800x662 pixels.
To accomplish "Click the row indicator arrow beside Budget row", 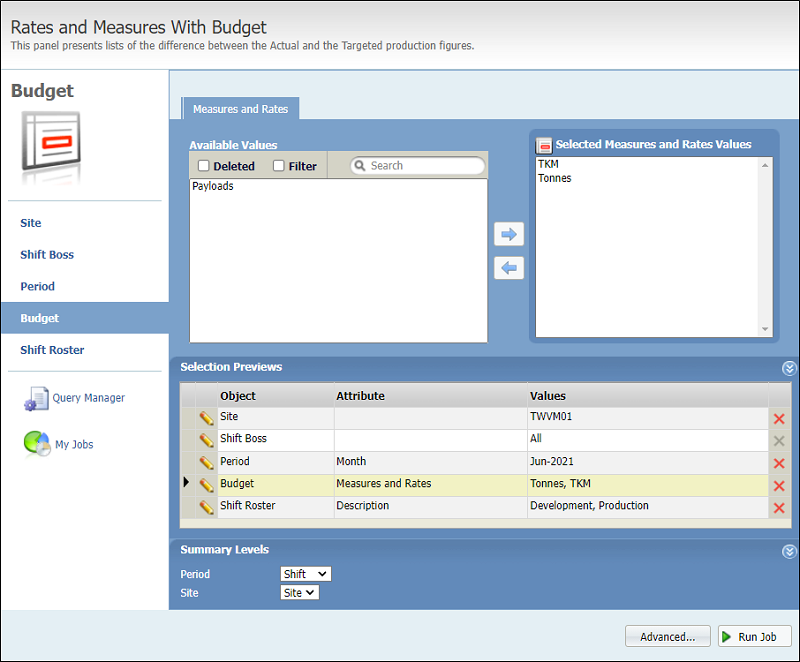I will [186, 482].
